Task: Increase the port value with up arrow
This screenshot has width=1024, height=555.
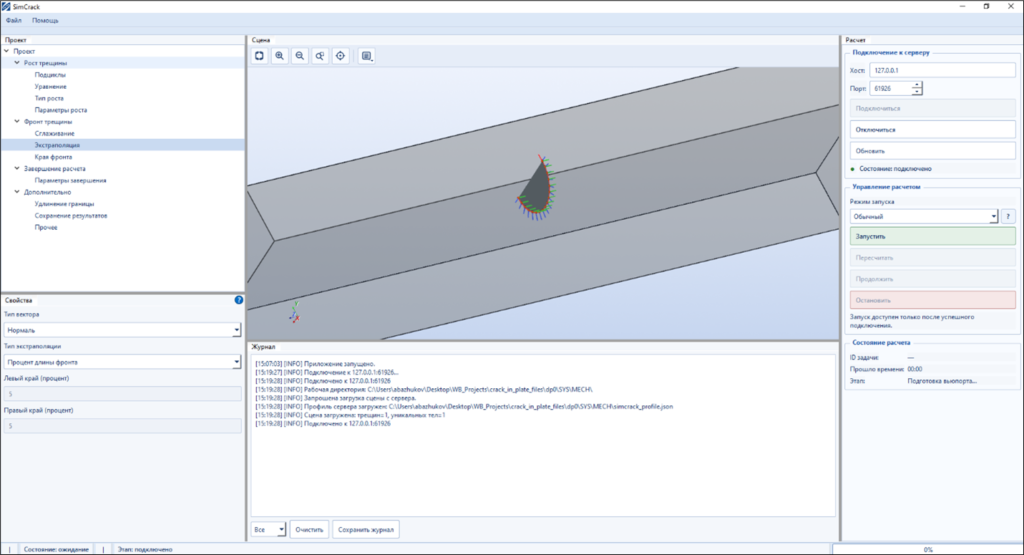Action: [917, 85]
